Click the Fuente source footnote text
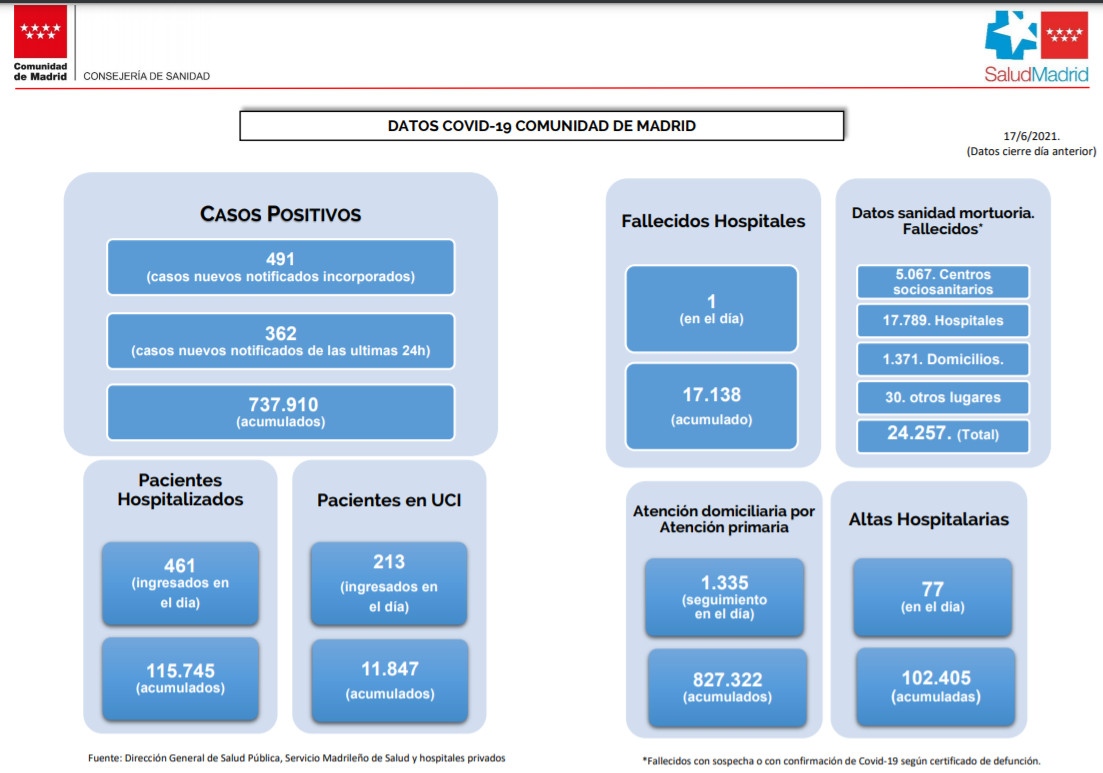Viewport: 1103px width, 773px height. (x=297, y=758)
